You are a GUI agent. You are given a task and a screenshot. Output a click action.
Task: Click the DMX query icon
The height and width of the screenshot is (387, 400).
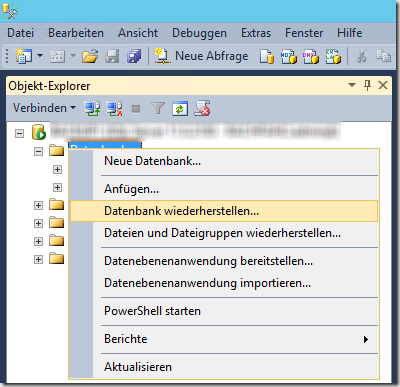point(311,56)
